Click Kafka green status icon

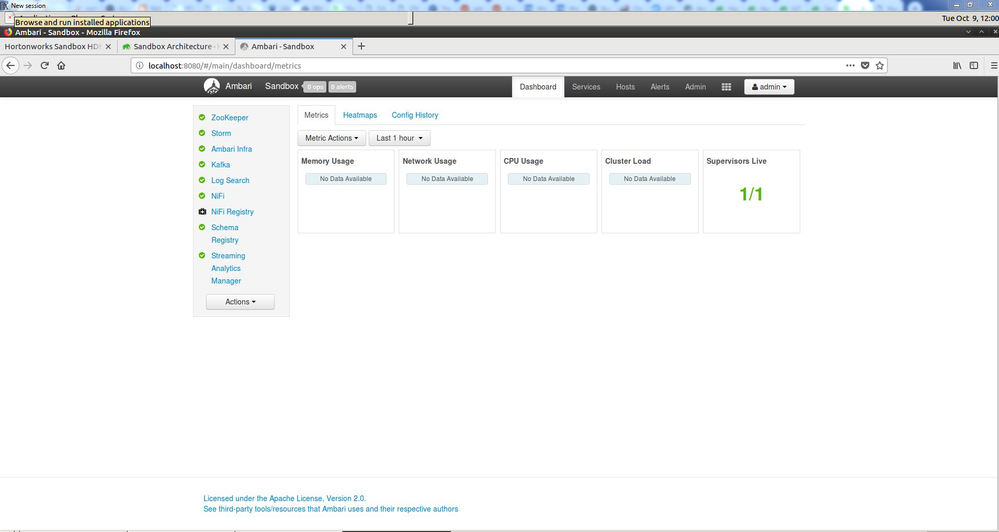coord(202,164)
